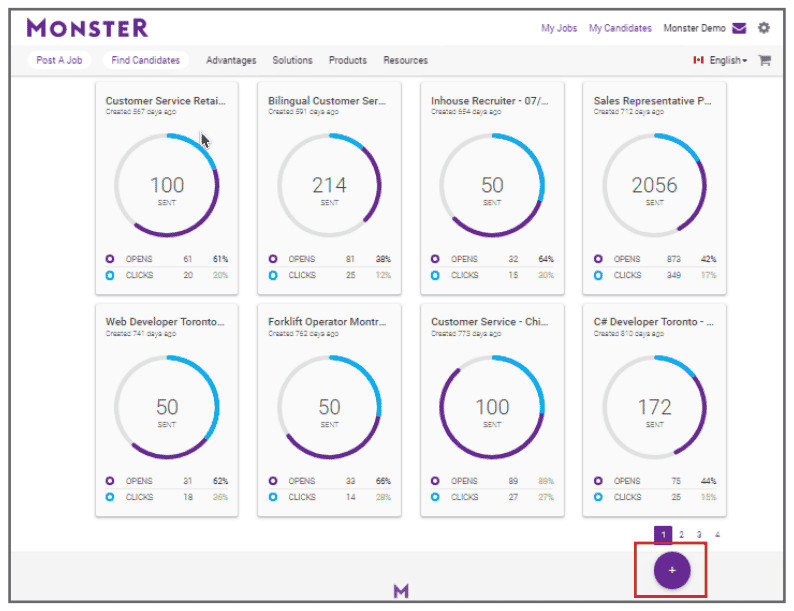Click progress ring showing 172 sent
Screen dimensions: 794x611
point(654,407)
